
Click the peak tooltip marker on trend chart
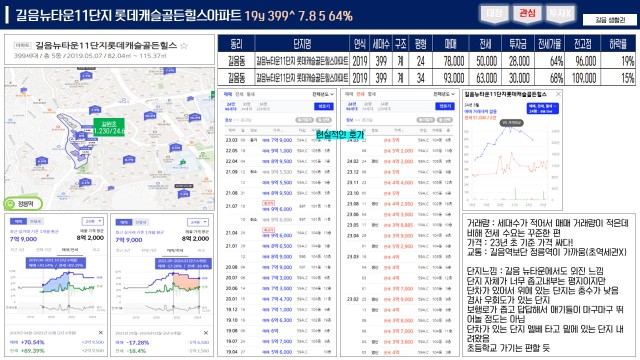point(511,122)
